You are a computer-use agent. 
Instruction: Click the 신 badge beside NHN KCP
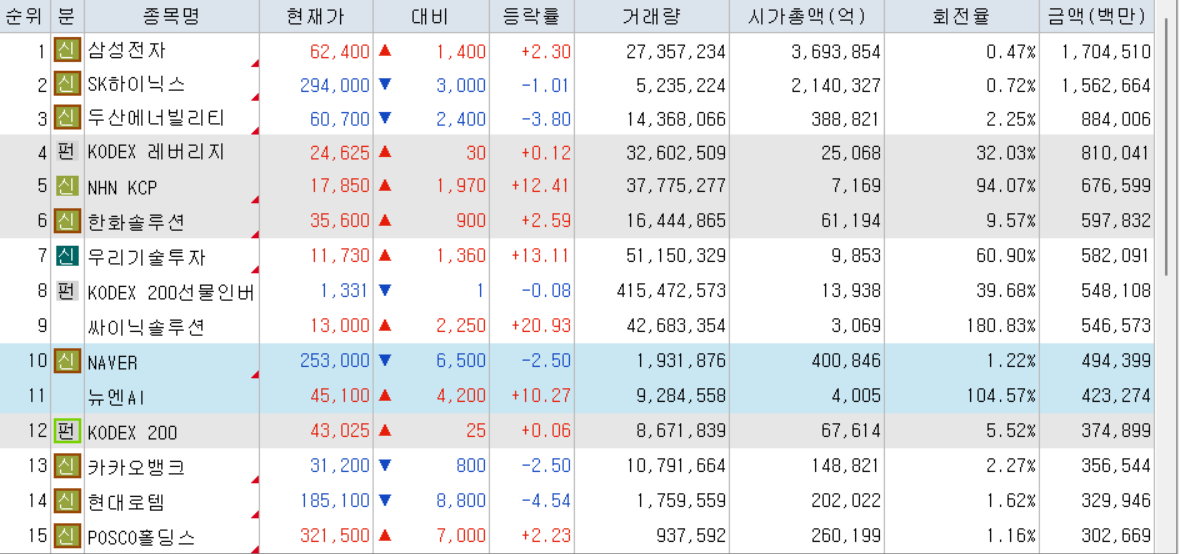(x=67, y=187)
